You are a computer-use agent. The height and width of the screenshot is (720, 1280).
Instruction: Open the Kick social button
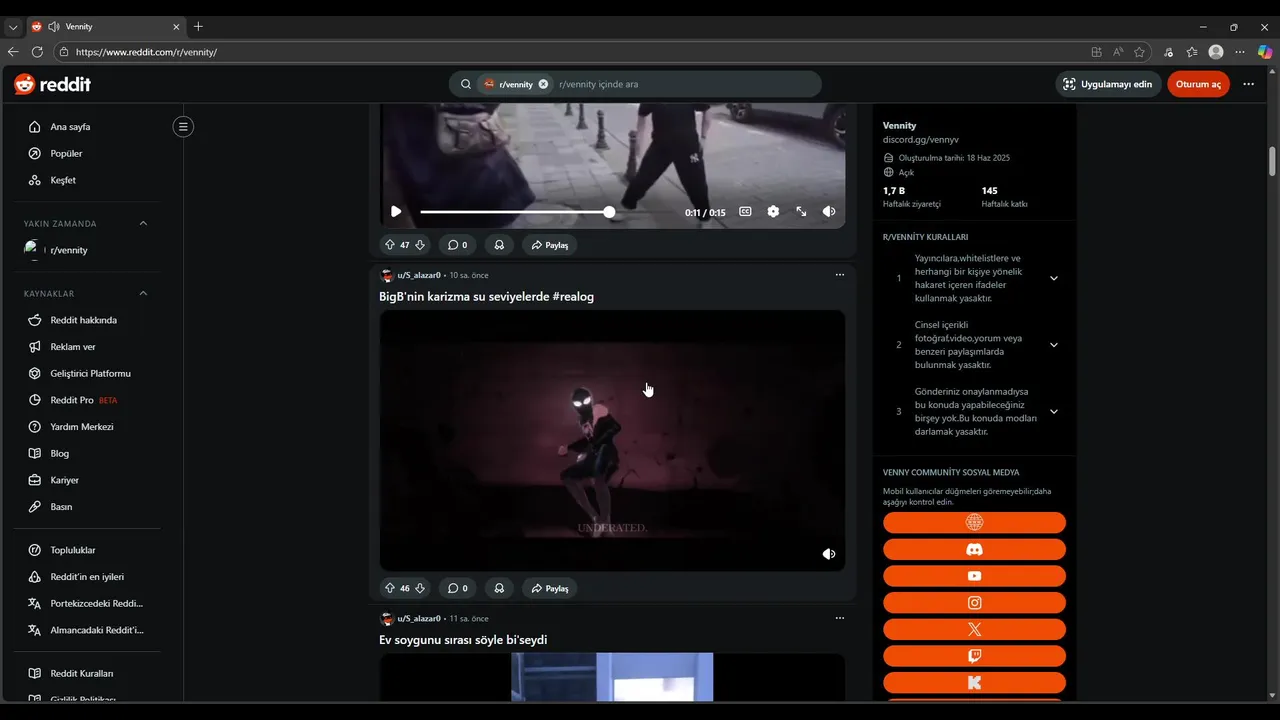point(974,683)
